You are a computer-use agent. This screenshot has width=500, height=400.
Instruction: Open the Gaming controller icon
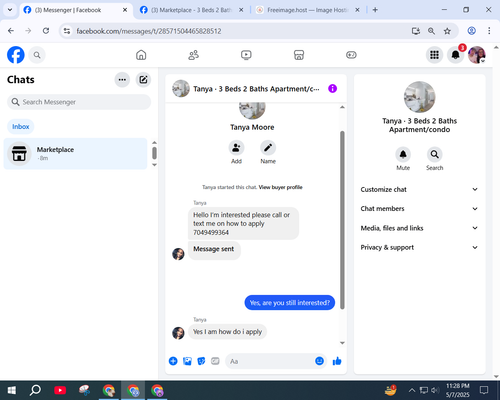[351, 55]
